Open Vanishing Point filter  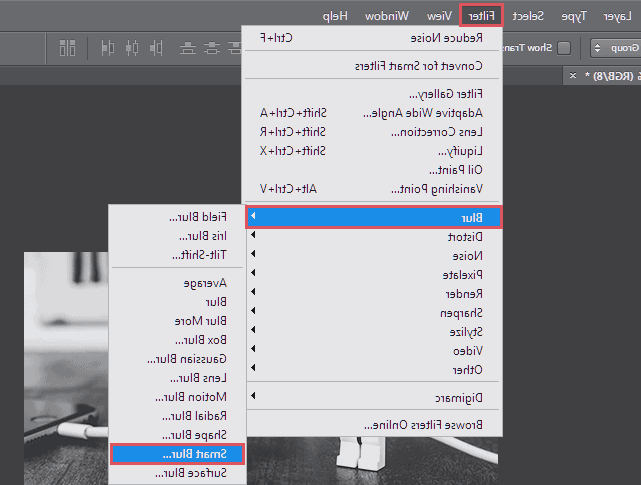click(x=372, y=189)
